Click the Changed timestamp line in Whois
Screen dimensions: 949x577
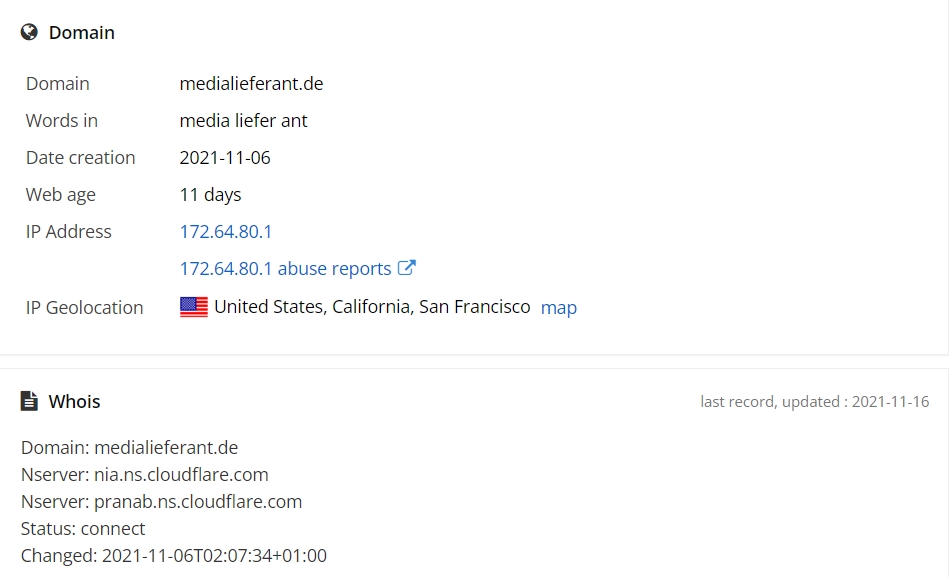(x=174, y=556)
